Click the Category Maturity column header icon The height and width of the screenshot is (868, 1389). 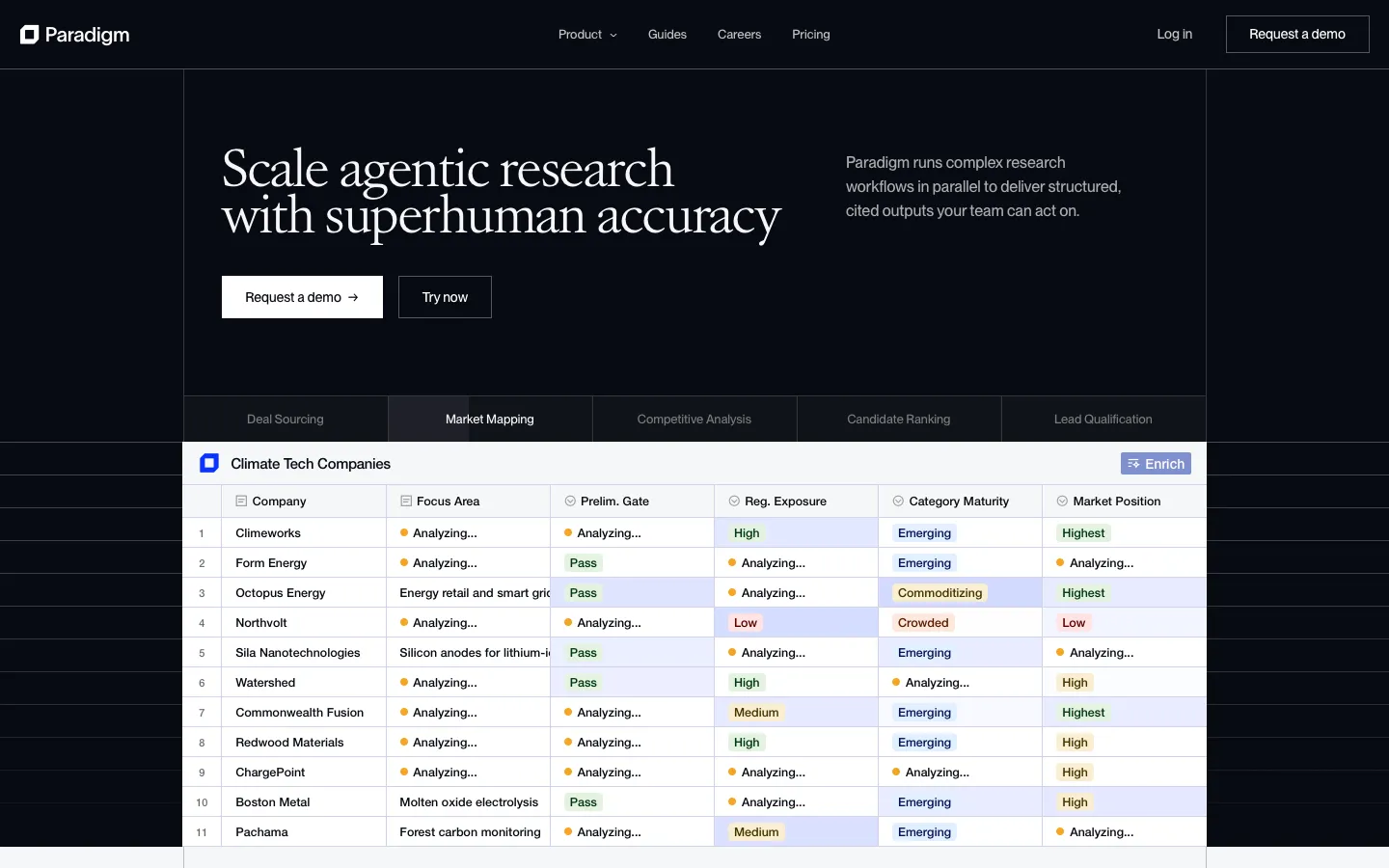click(x=898, y=502)
